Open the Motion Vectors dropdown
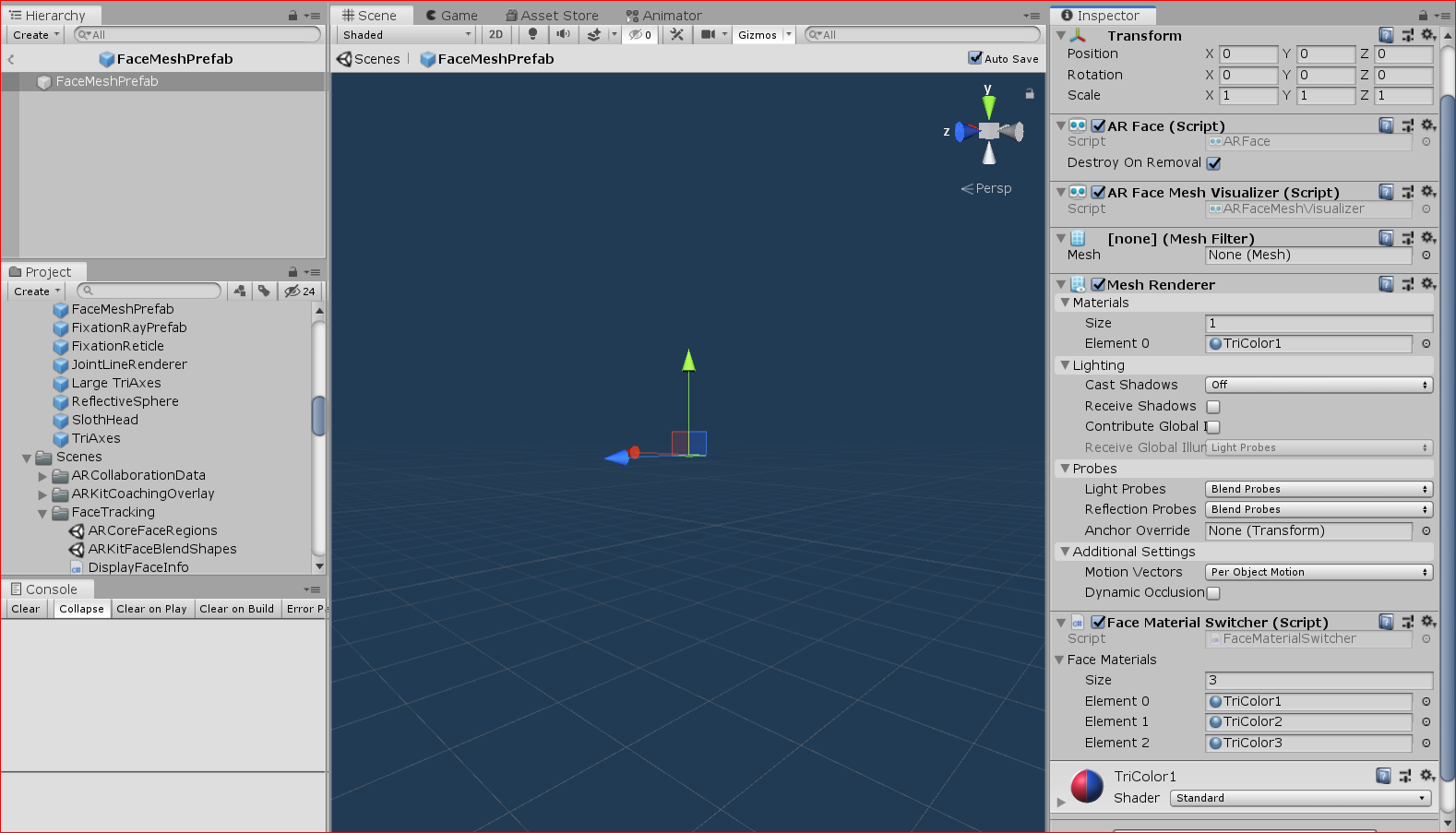Image resolution: width=1456 pixels, height=833 pixels. [1319, 572]
